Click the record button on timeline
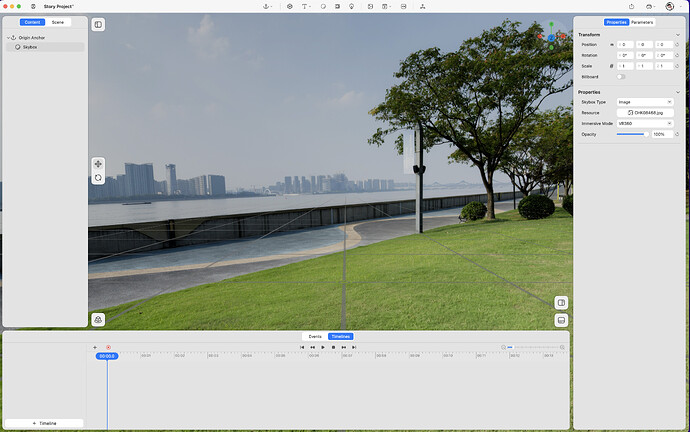The image size is (690, 432). (x=108, y=347)
